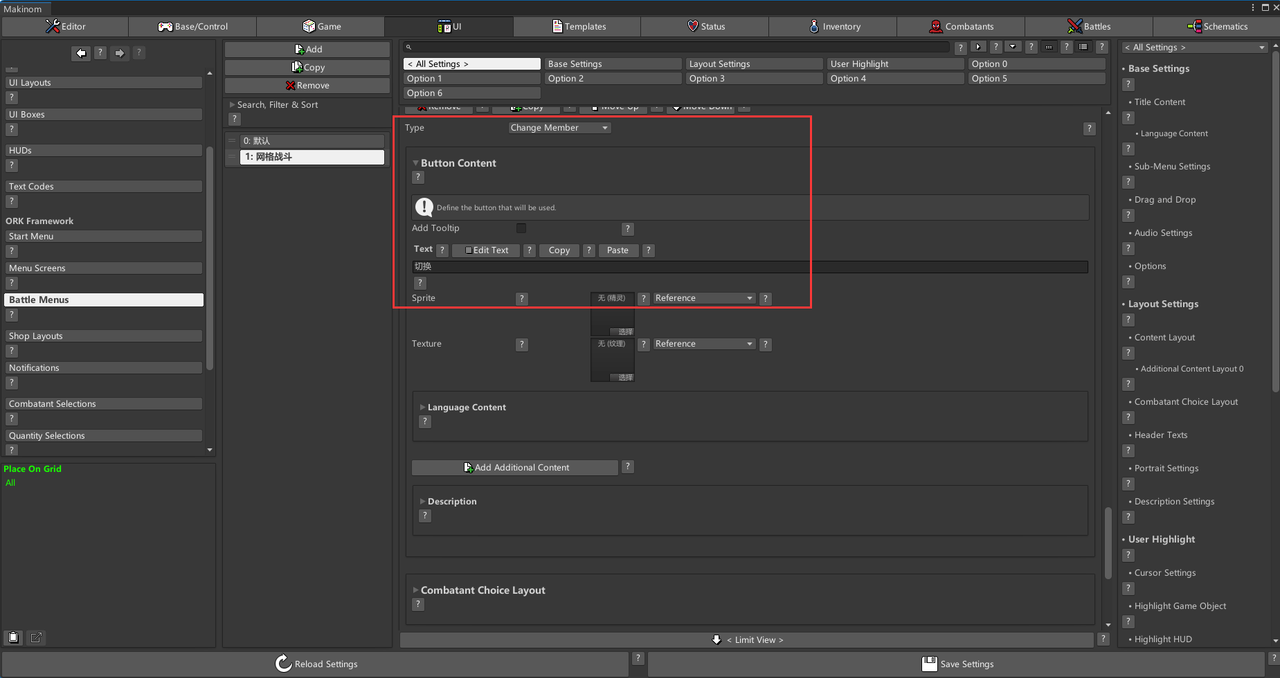The height and width of the screenshot is (678, 1280).
Task: Open help next to the back arrow
Action: click(x=100, y=53)
